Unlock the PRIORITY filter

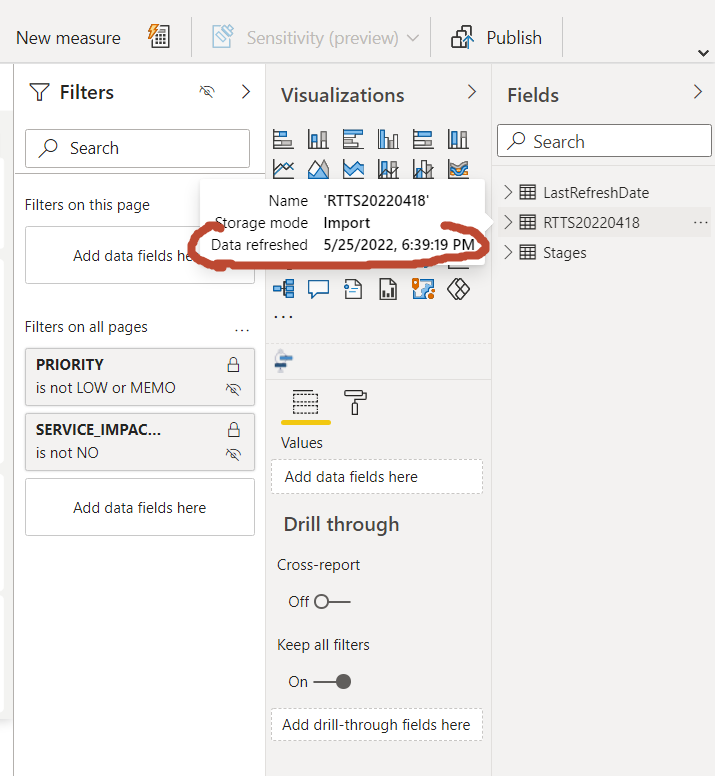point(234,365)
